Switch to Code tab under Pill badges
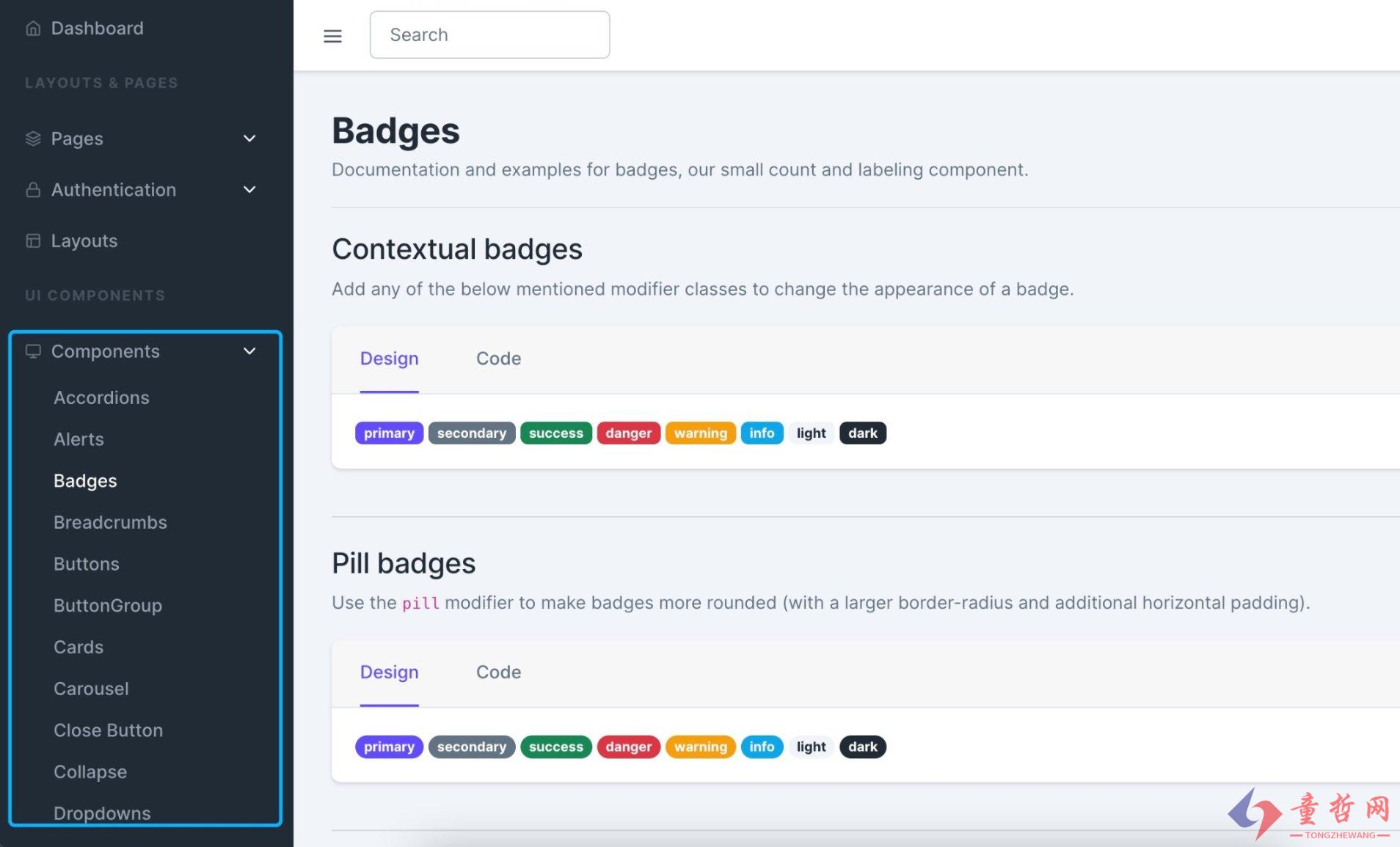 (x=498, y=672)
